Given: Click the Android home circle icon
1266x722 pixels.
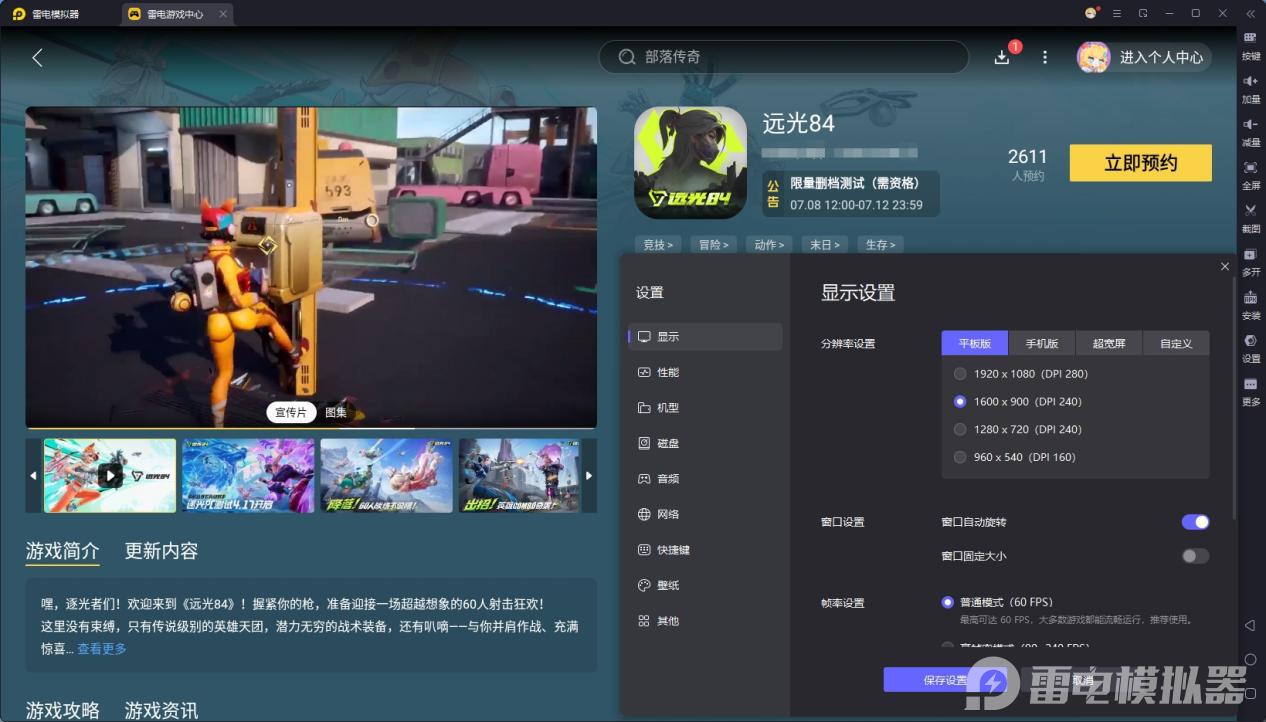Looking at the screenshot, I should coord(1250,660).
